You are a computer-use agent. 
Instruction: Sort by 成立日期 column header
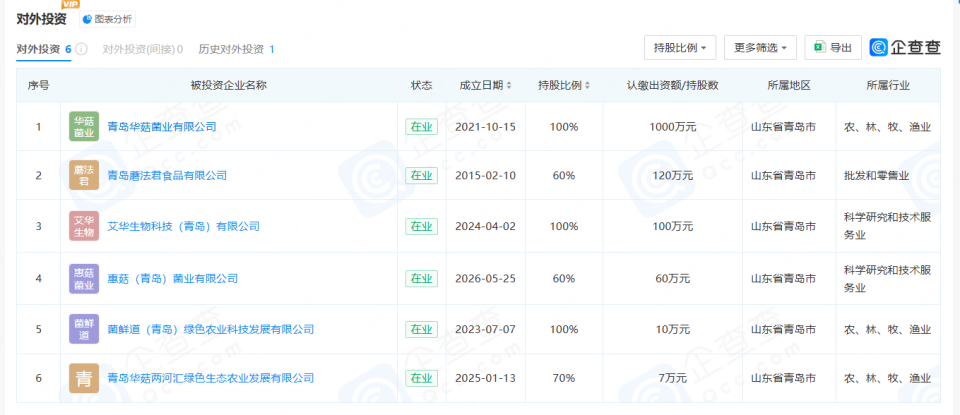coord(486,86)
